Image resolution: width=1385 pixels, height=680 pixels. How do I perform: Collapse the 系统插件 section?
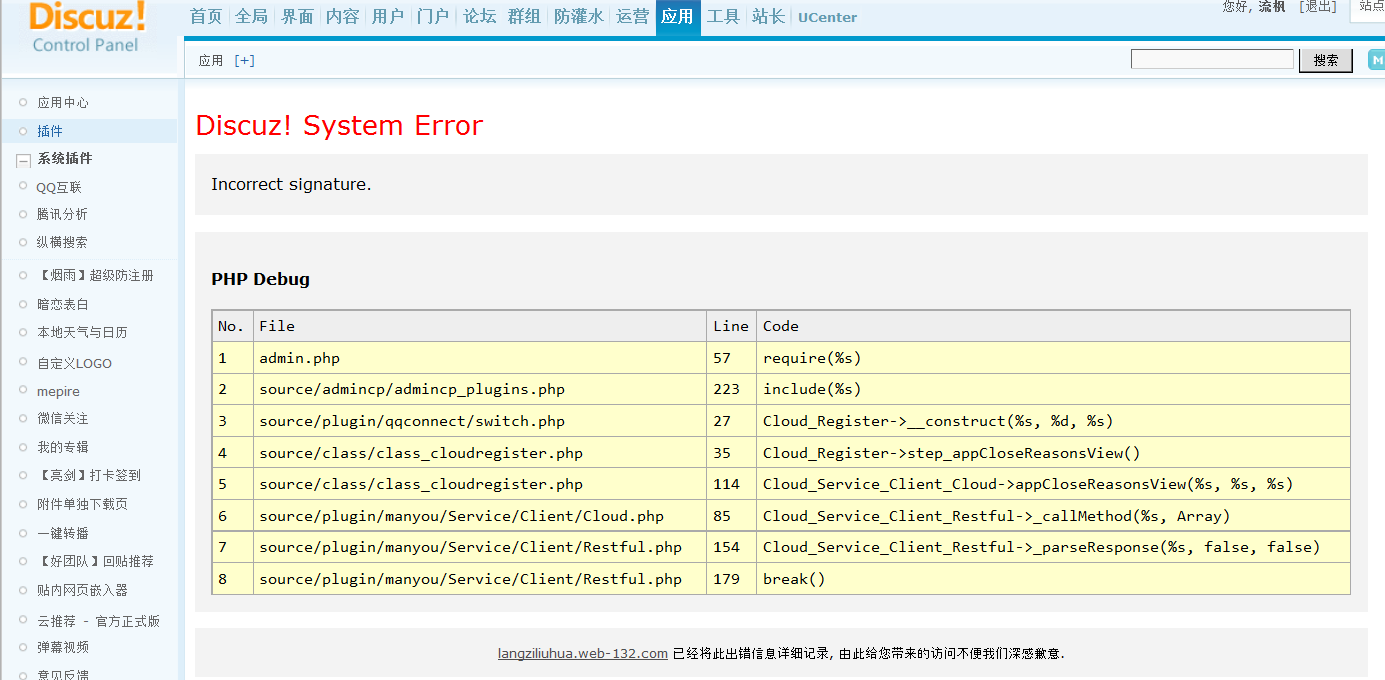coord(23,160)
